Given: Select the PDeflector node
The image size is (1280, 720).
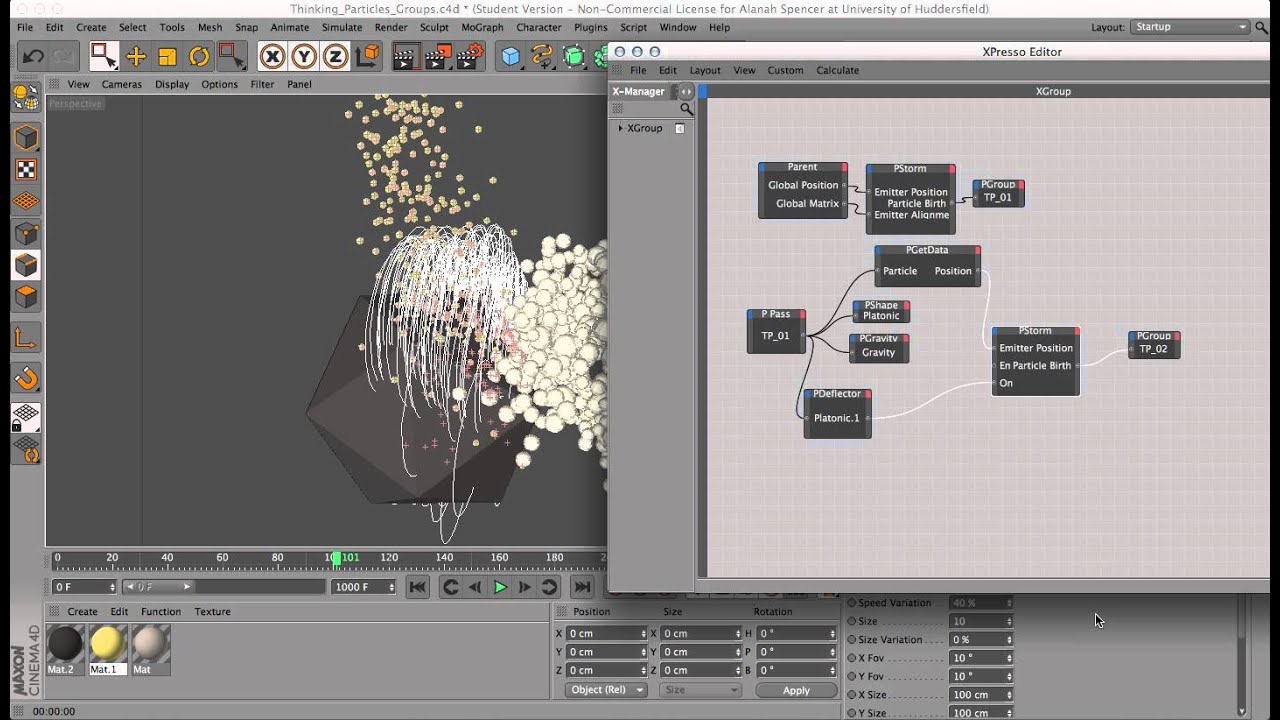Looking at the screenshot, I should (837, 413).
